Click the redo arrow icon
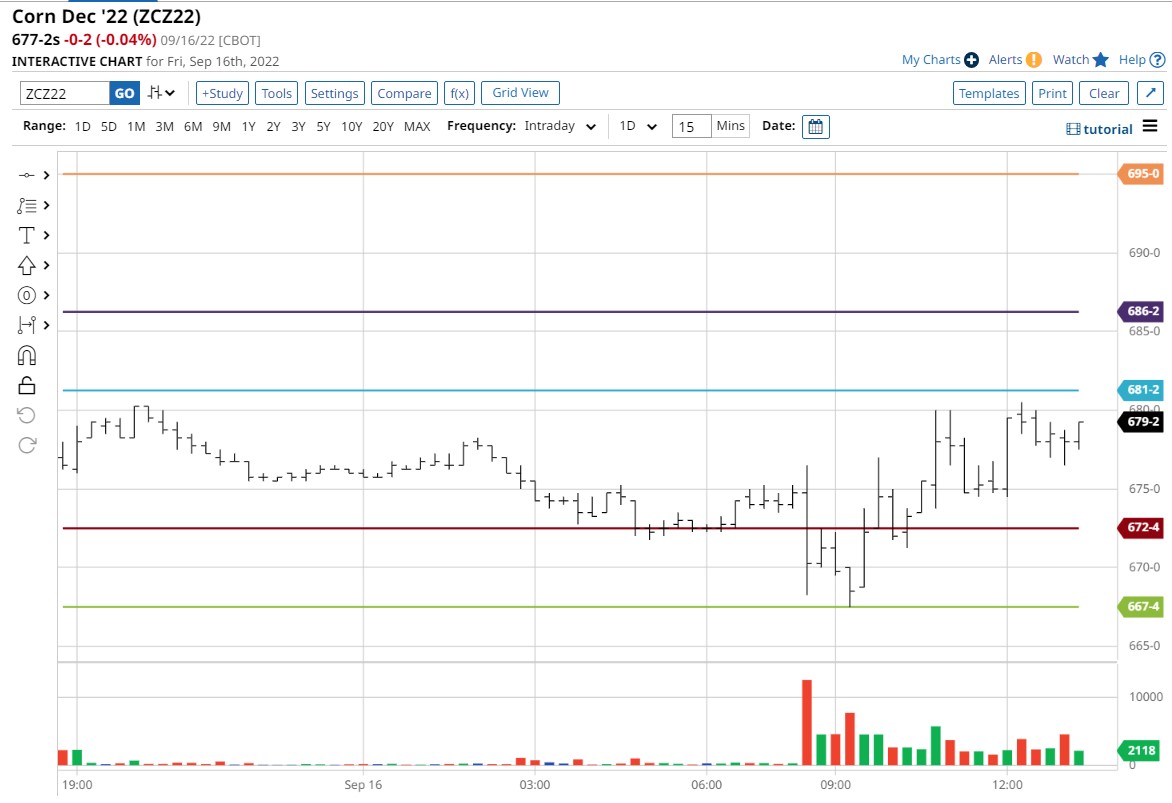The image size is (1172, 803). pyautogui.click(x=27, y=446)
